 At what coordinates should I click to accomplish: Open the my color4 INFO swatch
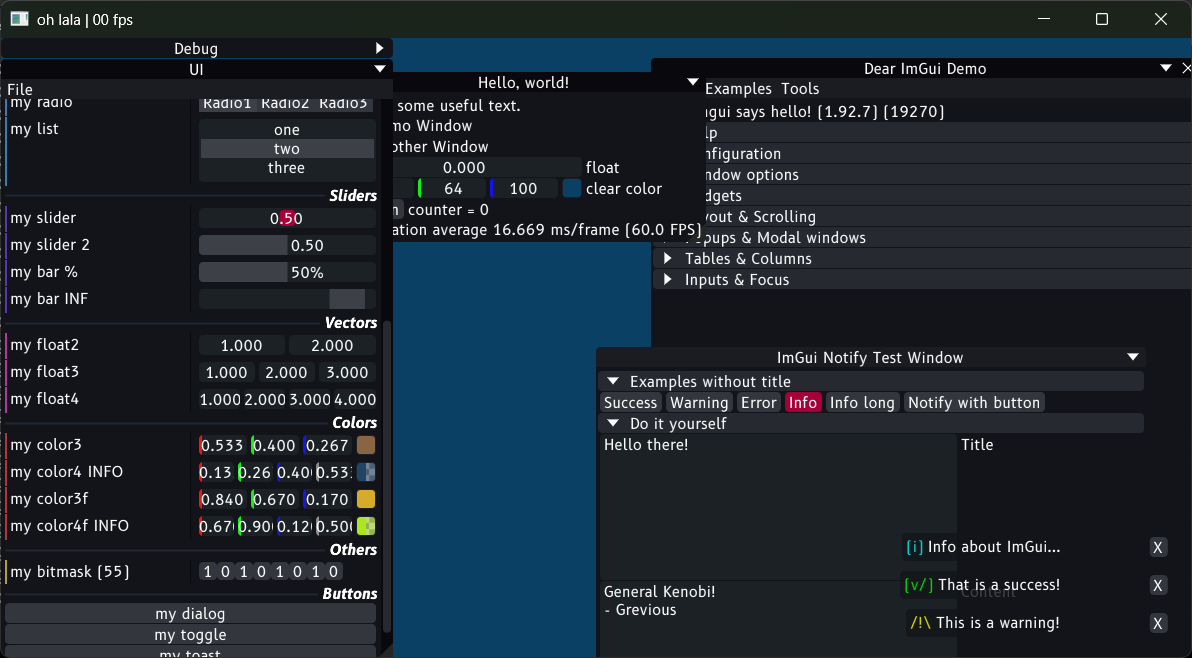[366, 473]
